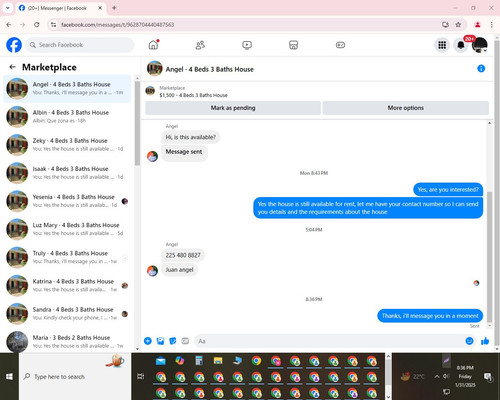The image size is (500, 400).
Task: Send a thumbs-up like
Action: 485,341
